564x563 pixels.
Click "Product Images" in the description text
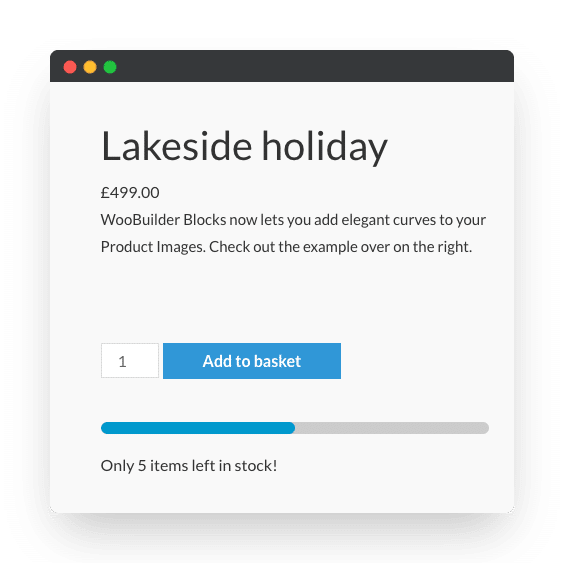point(153,247)
